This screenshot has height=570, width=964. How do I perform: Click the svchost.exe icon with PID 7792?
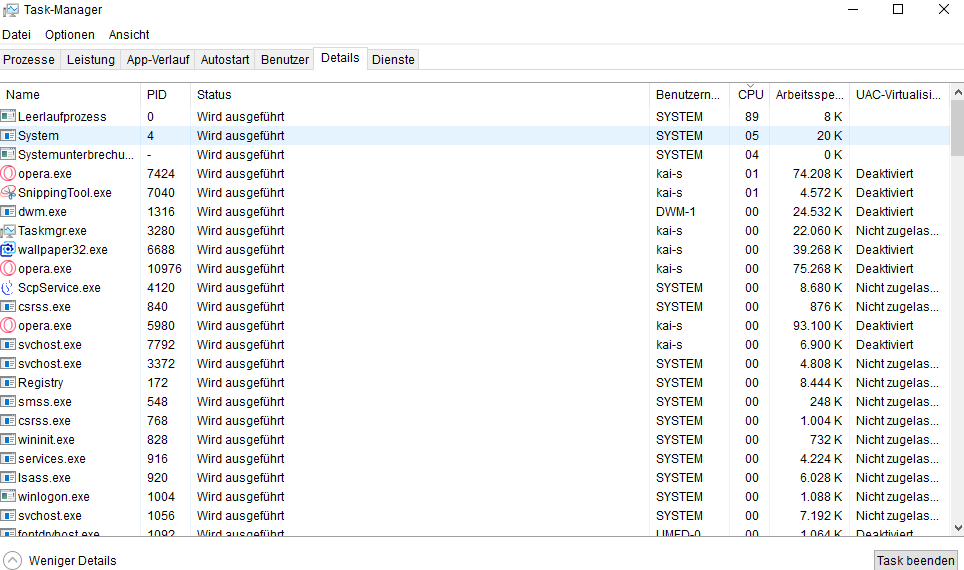pos(8,344)
